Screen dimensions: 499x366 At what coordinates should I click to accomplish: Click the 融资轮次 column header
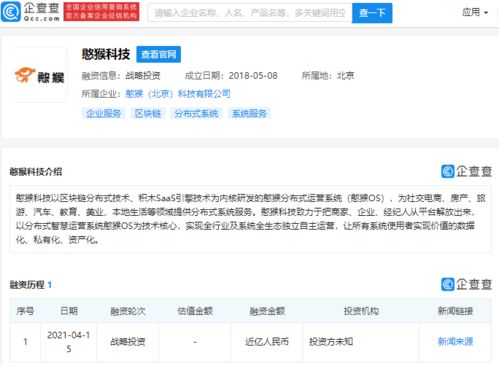pos(128,311)
